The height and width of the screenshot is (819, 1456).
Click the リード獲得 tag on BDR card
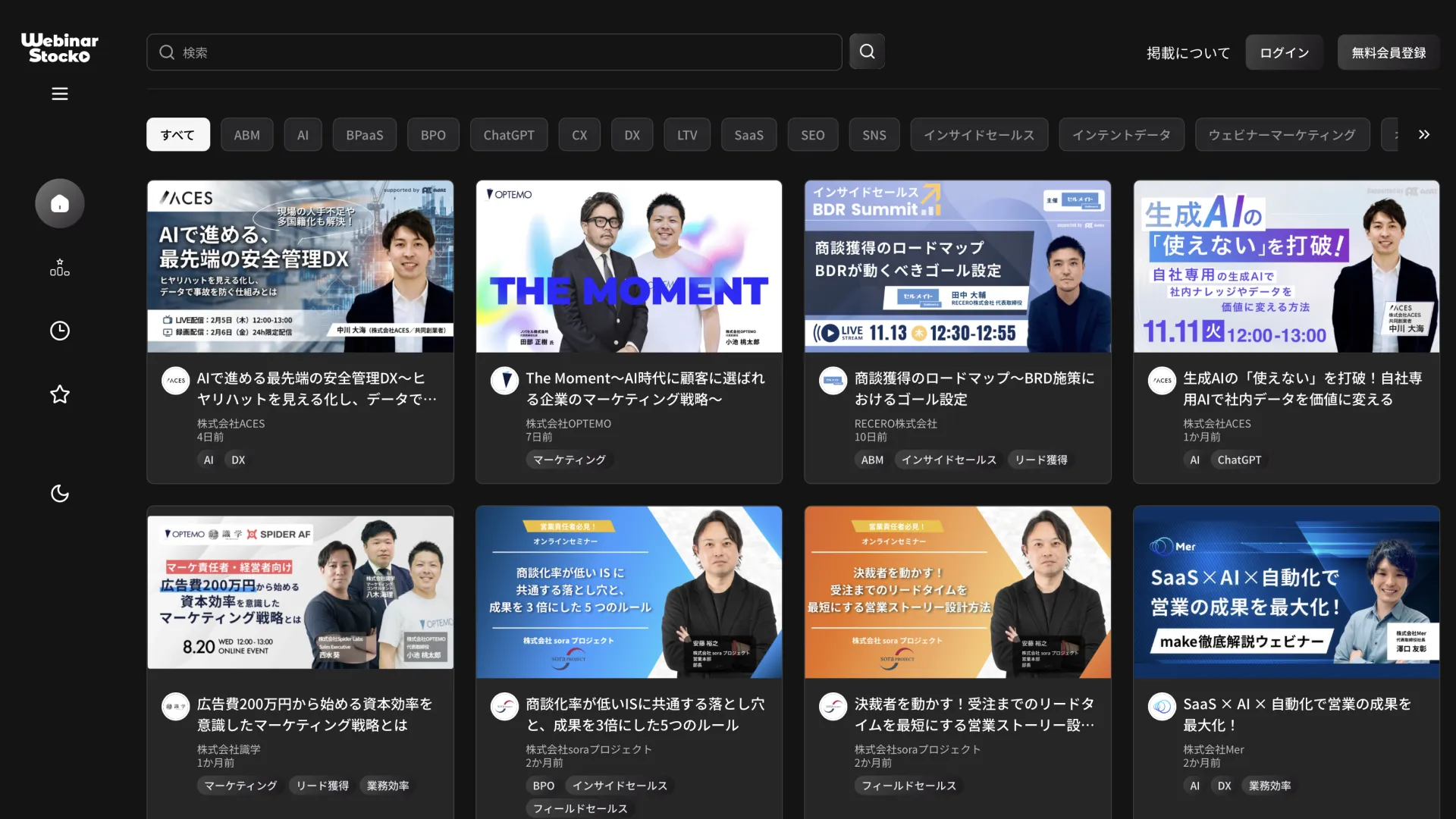[x=1040, y=460]
